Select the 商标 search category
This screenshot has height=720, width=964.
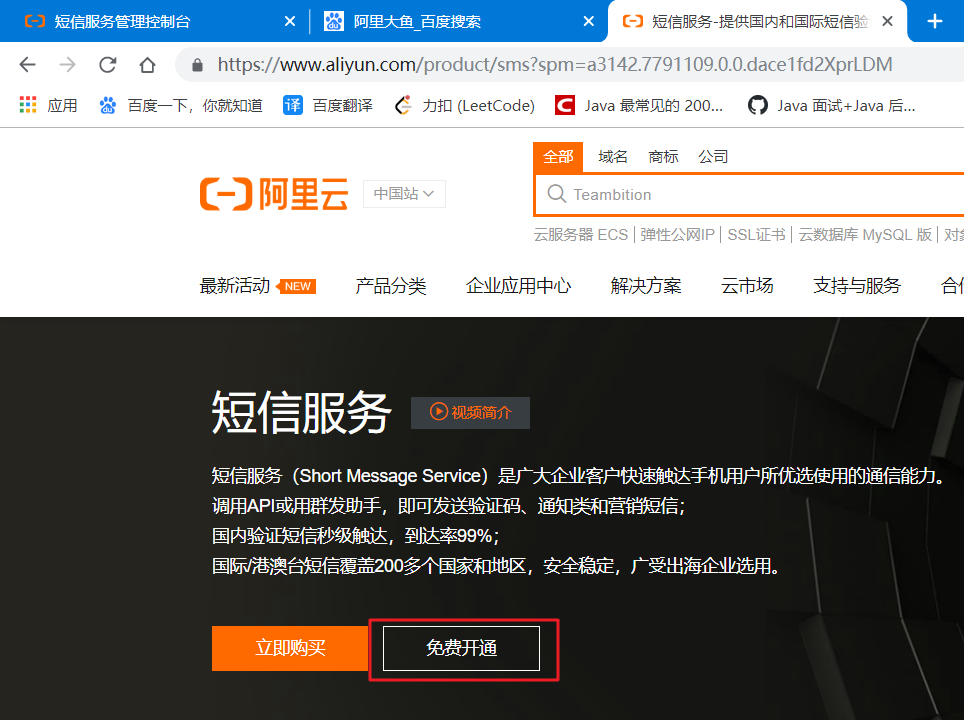663,157
